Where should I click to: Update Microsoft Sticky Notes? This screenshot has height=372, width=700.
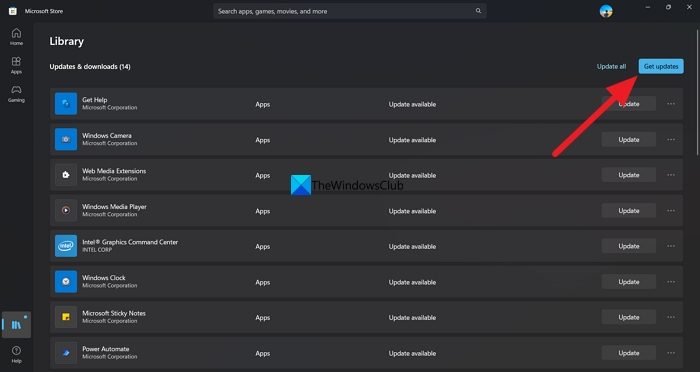(629, 317)
